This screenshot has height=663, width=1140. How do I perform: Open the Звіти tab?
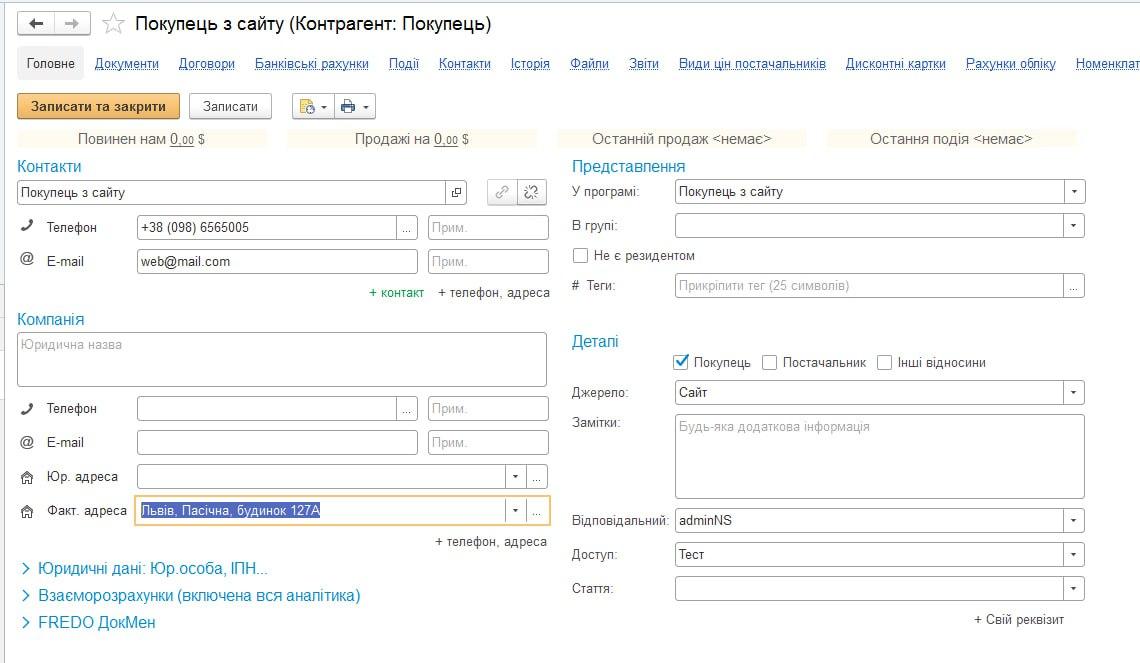643,63
